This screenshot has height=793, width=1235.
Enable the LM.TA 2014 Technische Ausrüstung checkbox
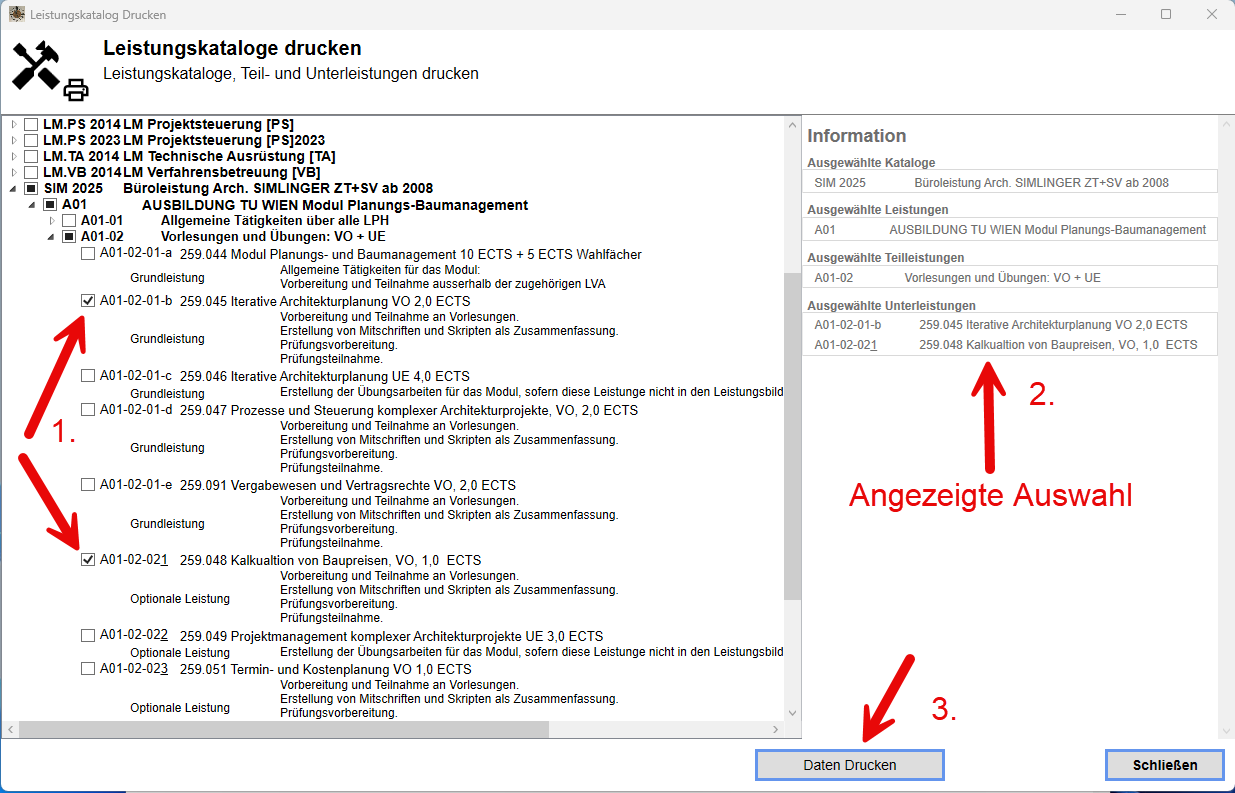[x=30, y=156]
